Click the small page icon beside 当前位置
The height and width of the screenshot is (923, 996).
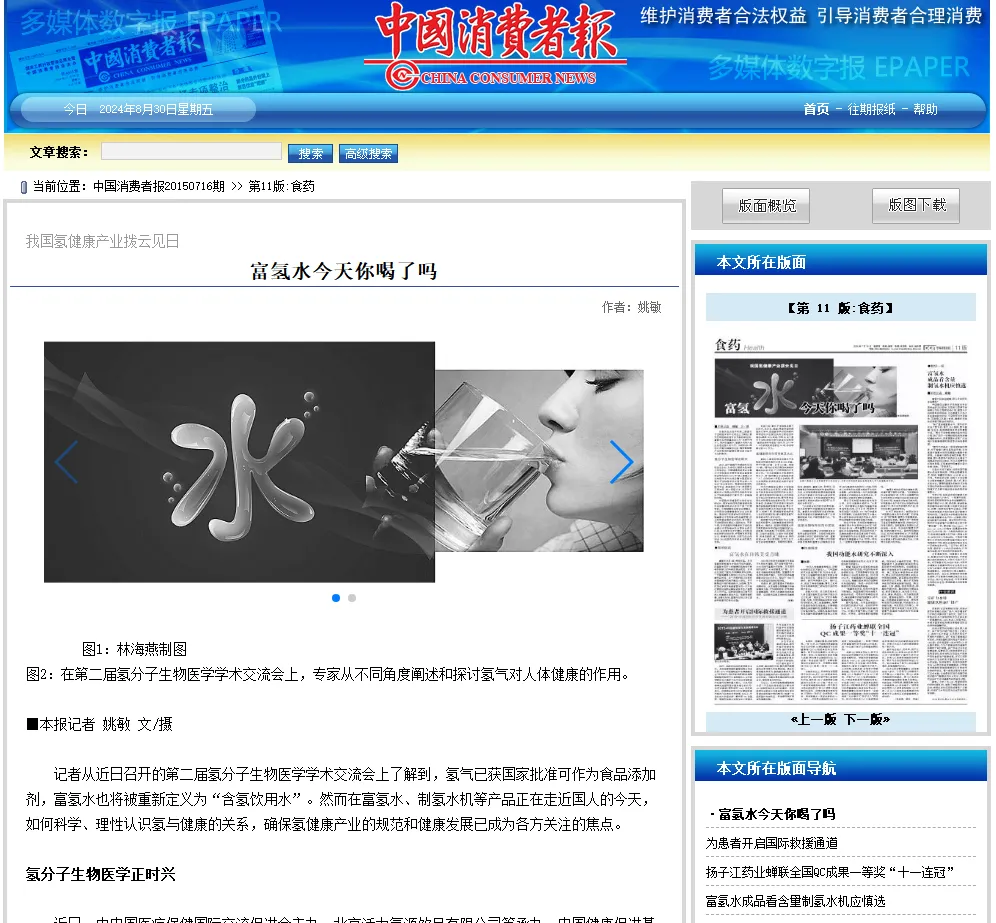[x=23, y=187]
